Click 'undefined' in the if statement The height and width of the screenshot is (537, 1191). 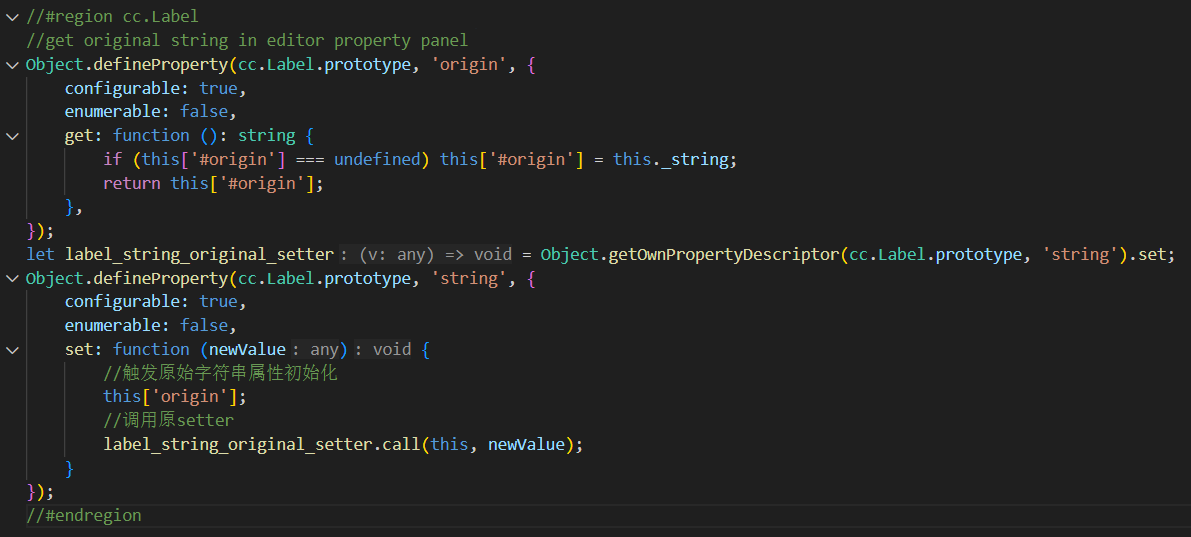378,160
